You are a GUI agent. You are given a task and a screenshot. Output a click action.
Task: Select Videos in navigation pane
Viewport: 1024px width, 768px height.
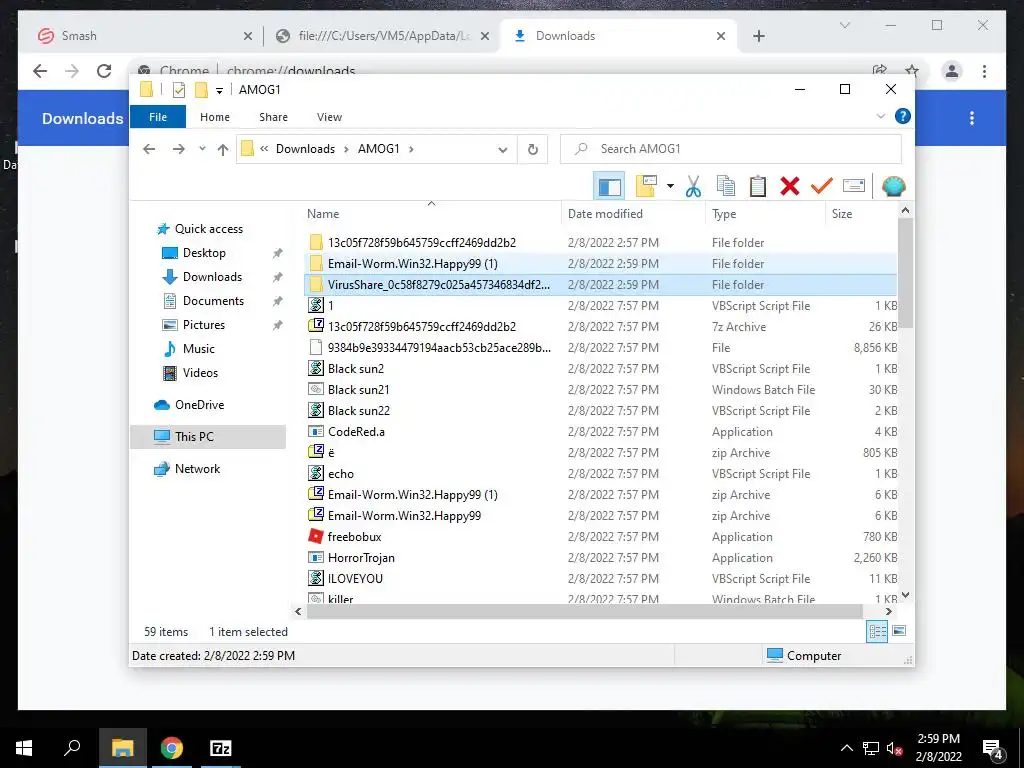coord(200,373)
